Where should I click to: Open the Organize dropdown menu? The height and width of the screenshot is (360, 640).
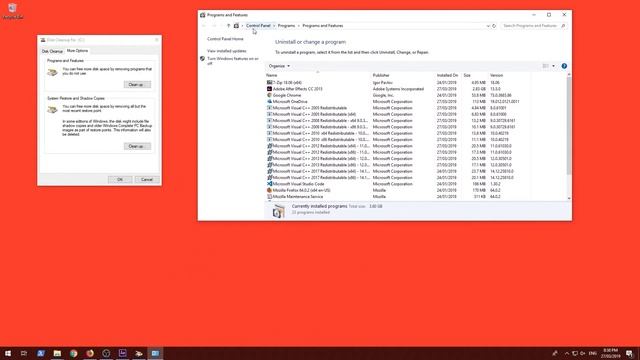[x=279, y=66]
